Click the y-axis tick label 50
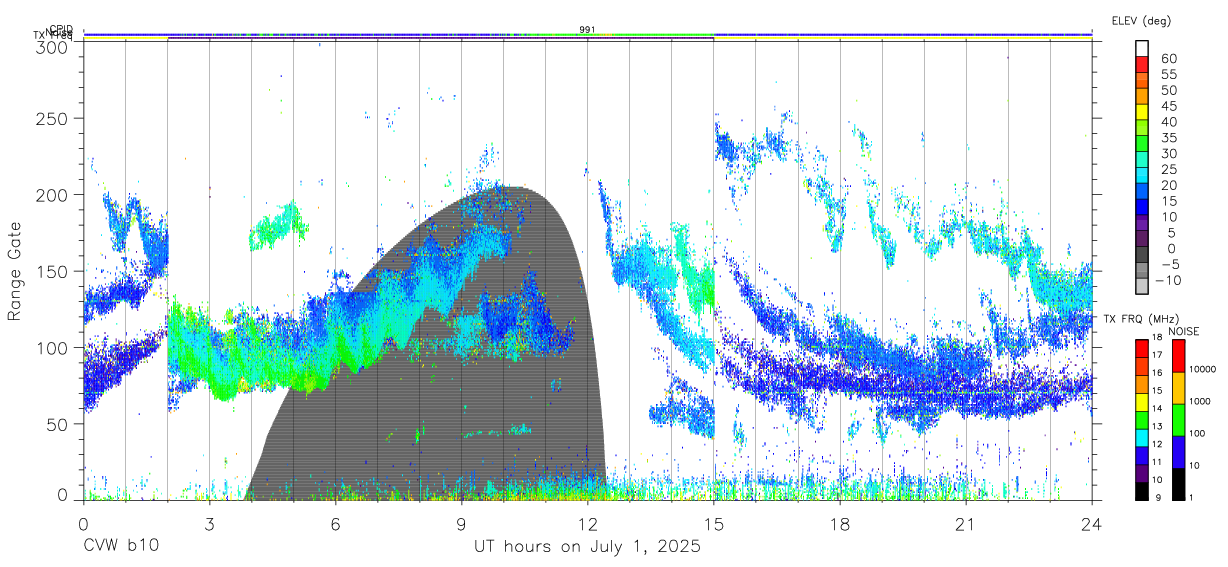This screenshot has height=567, width=1228. point(55,424)
